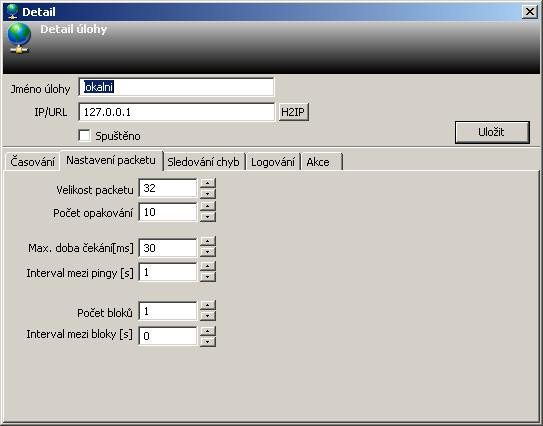Click the small globe icon in title bar
Screen dimensions: 543x426
click(12, 11)
